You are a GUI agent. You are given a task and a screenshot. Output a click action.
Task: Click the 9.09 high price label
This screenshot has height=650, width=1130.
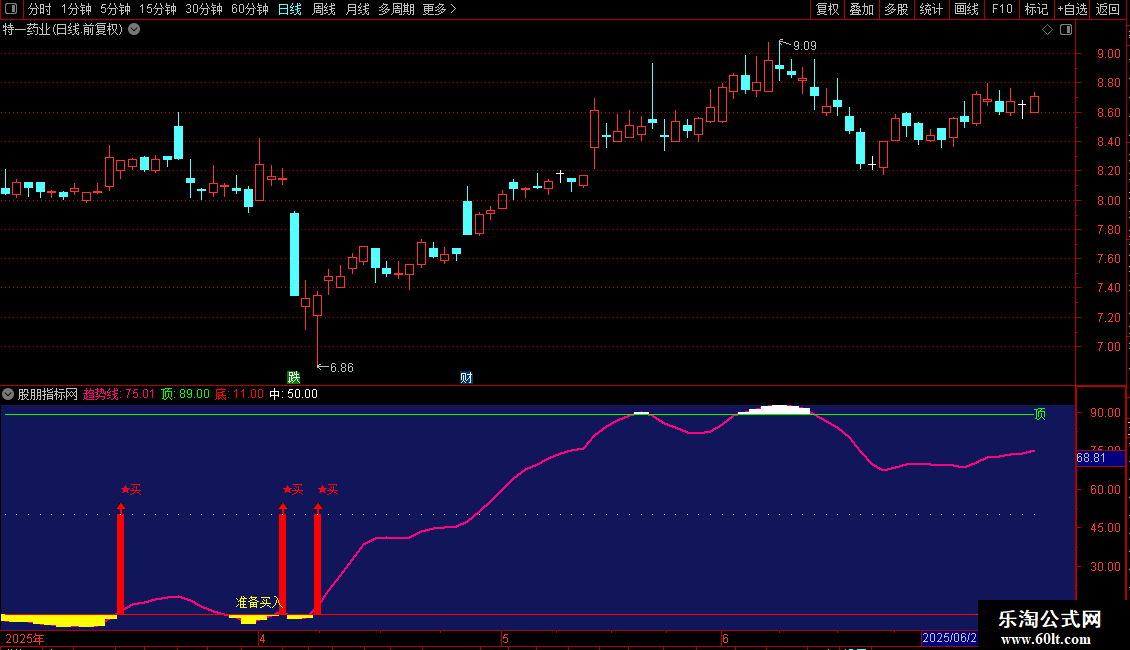(804, 46)
